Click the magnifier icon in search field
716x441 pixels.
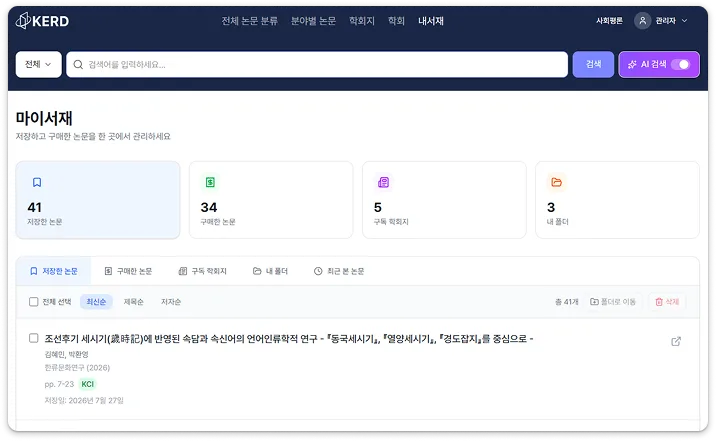(x=78, y=64)
